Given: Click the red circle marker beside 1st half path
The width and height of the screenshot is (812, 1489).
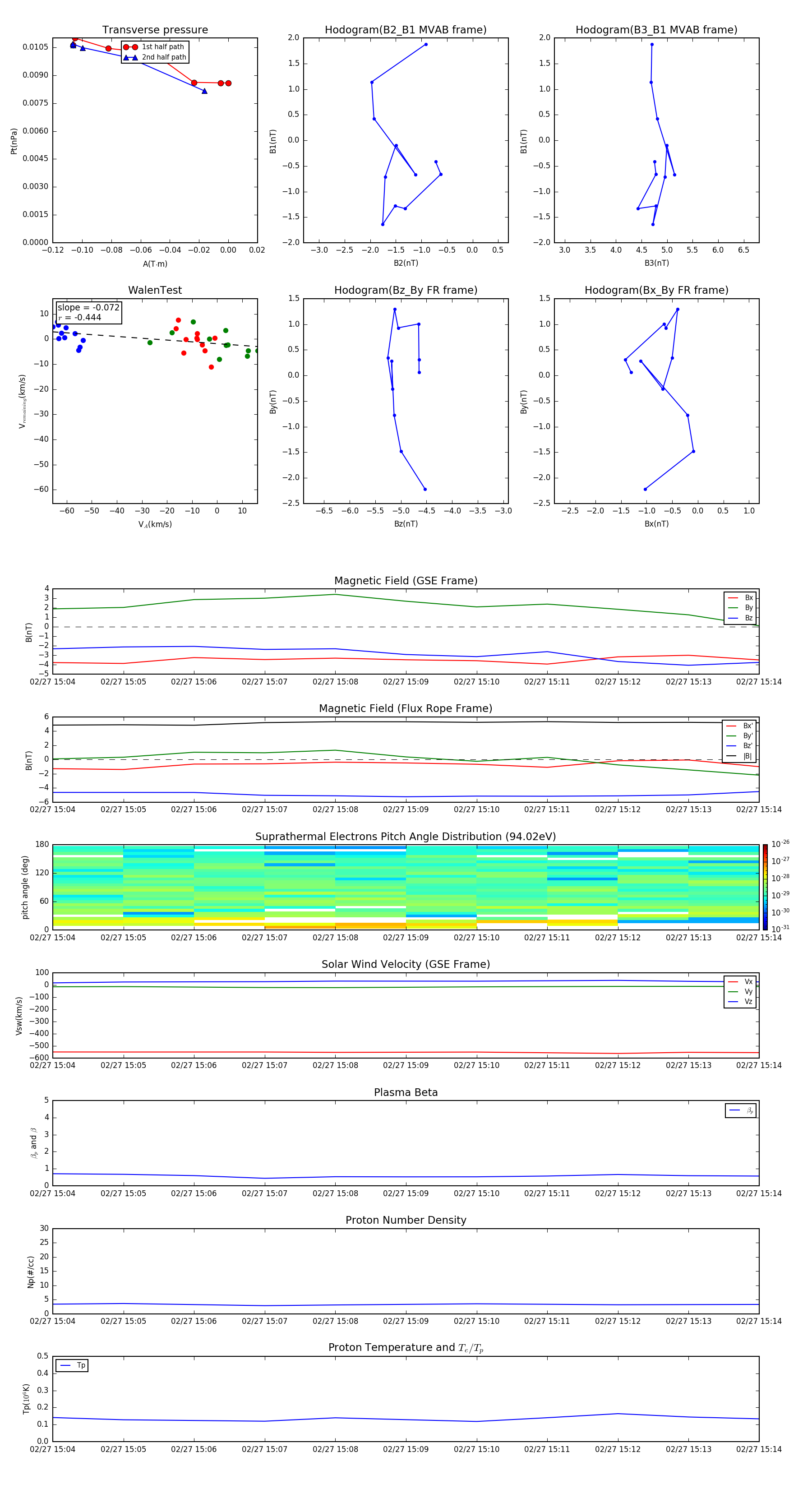Looking at the screenshot, I should click(130, 47).
